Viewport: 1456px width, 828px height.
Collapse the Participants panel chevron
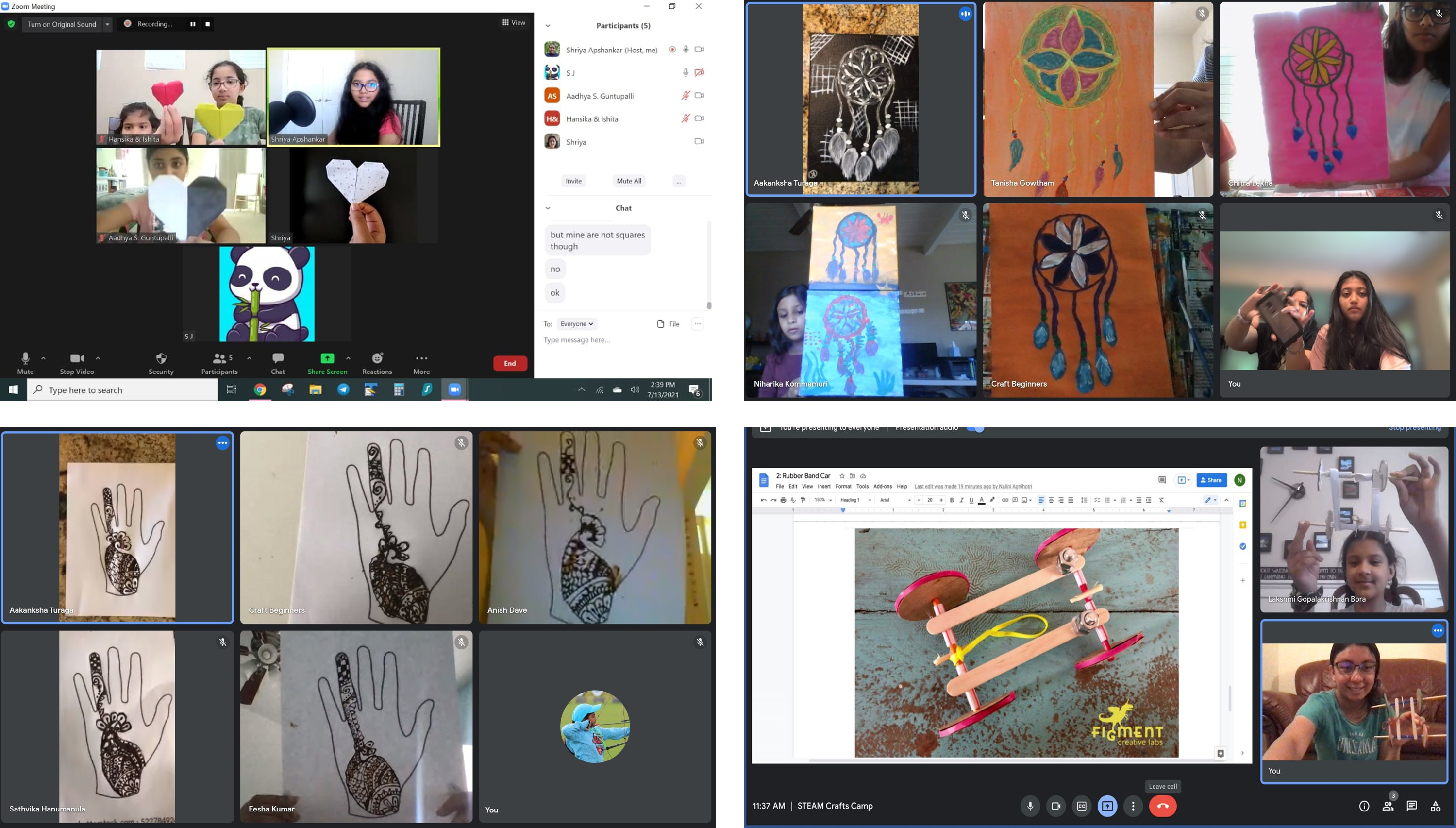click(x=548, y=26)
